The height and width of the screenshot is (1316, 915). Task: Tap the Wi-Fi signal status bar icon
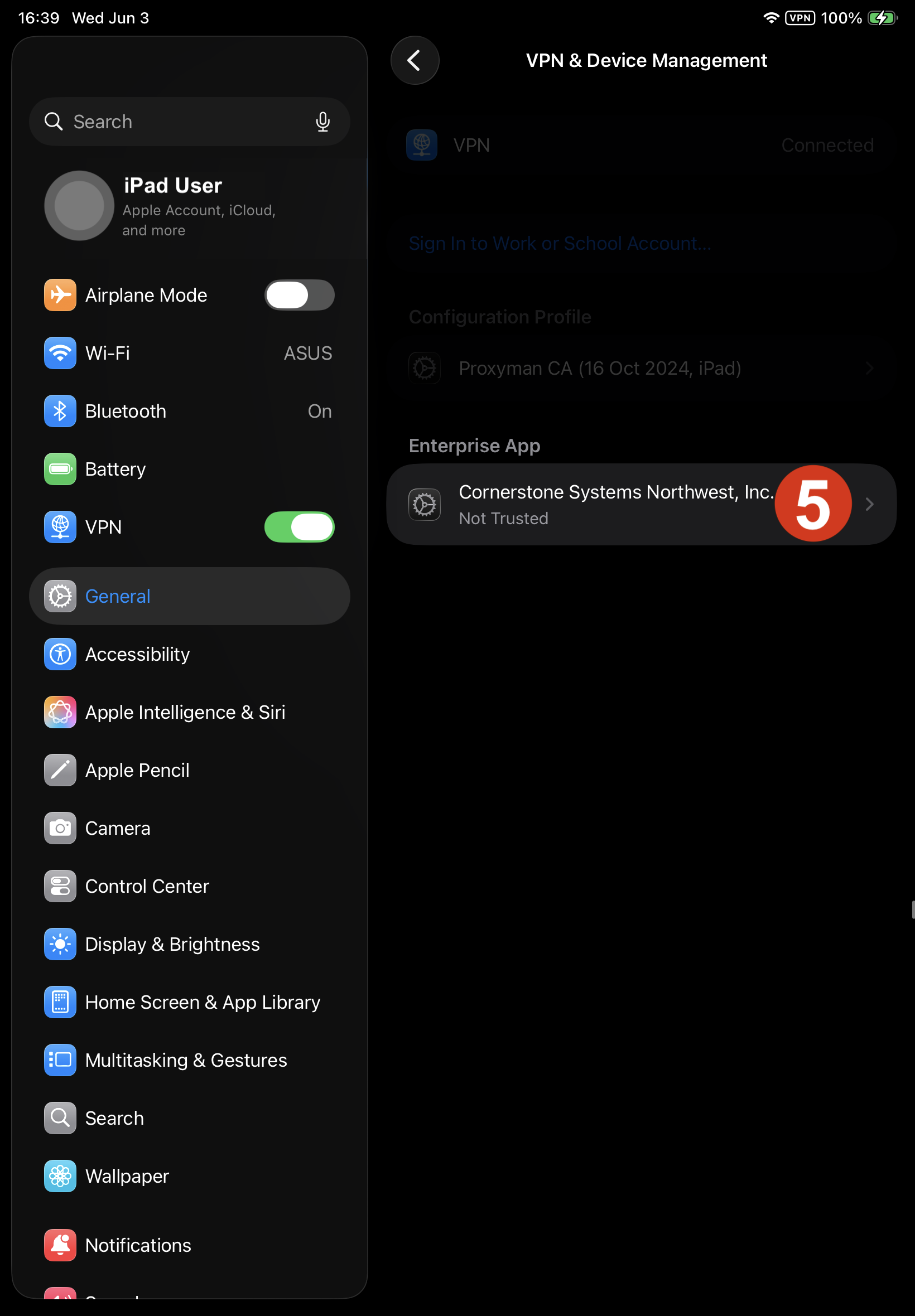click(x=772, y=18)
